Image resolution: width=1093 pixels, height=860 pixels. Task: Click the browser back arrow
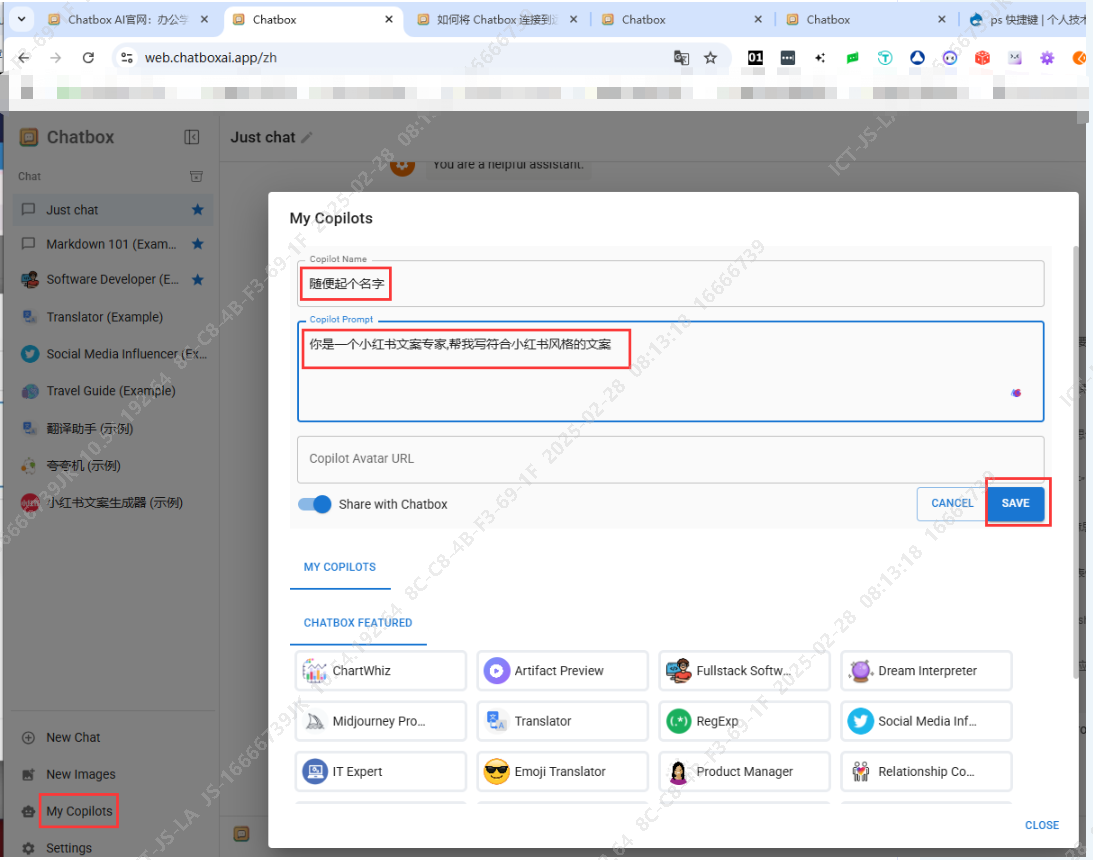coord(24,58)
